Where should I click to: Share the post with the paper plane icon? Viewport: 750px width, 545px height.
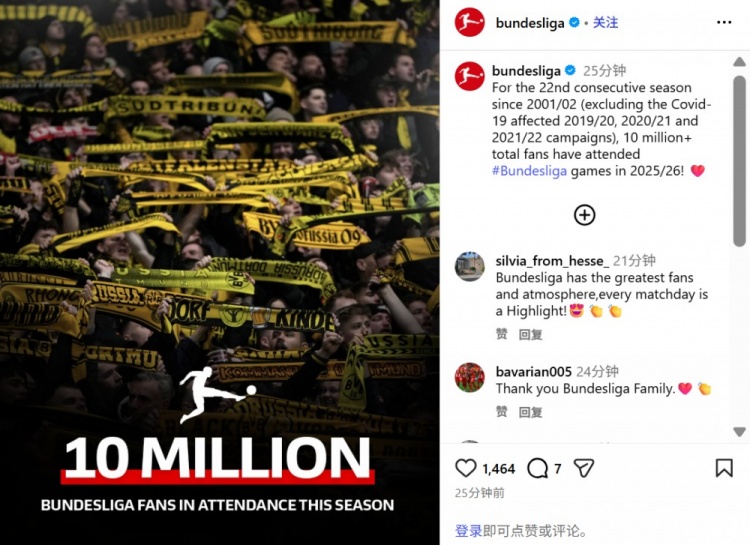pyautogui.click(x=584, y=468)
